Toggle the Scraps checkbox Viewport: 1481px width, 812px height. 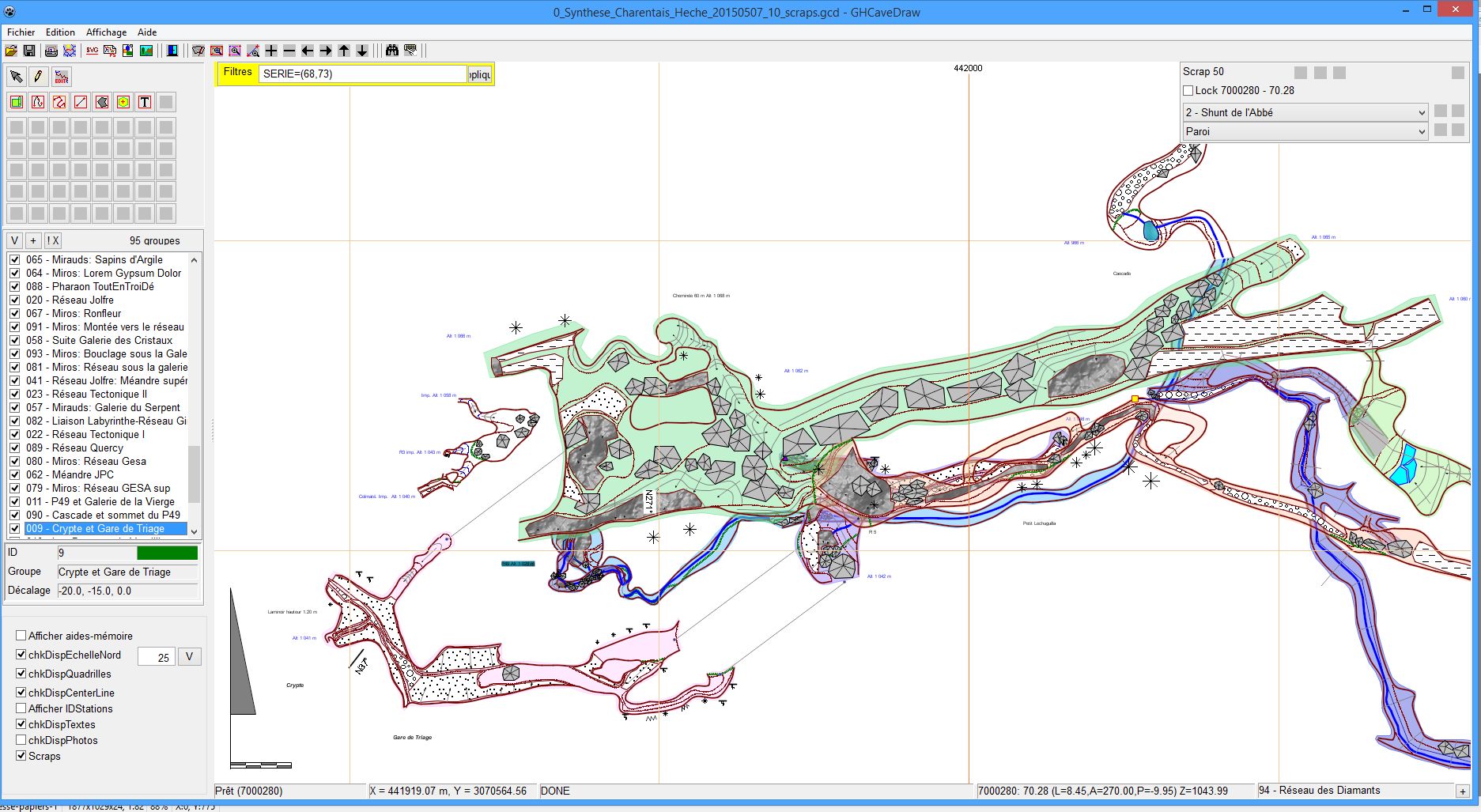pos(21,756)
